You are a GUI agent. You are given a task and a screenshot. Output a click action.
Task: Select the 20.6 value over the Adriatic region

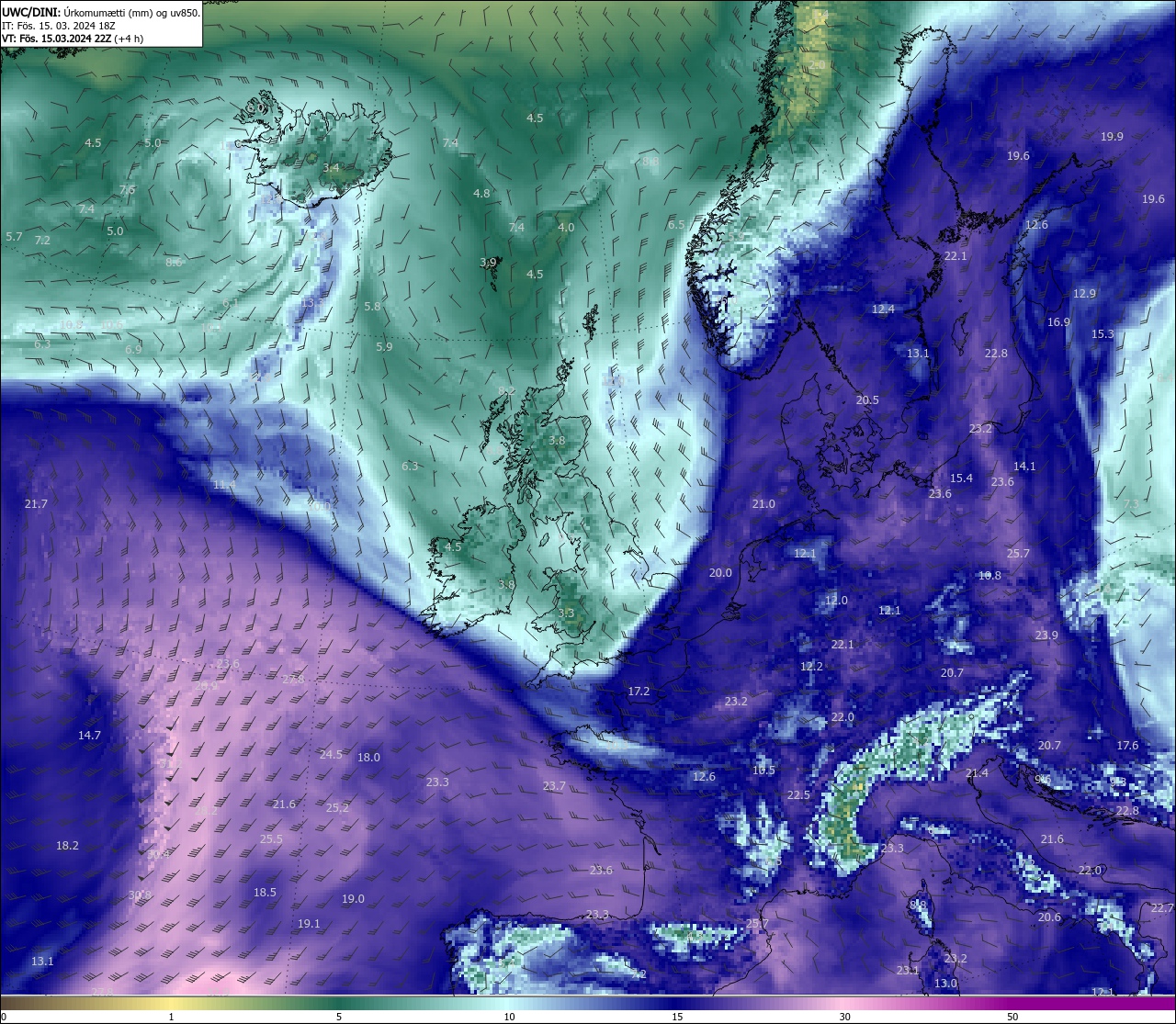click(x=1049, y=917)
